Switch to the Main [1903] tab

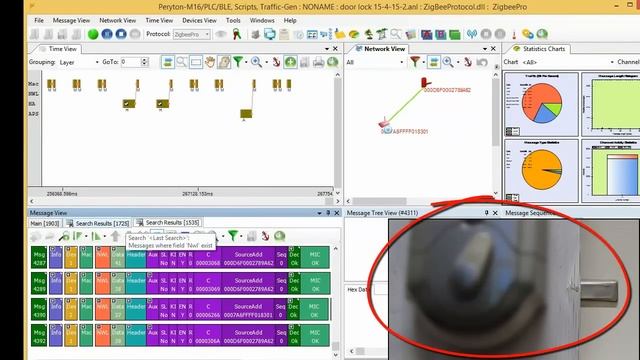45,223
